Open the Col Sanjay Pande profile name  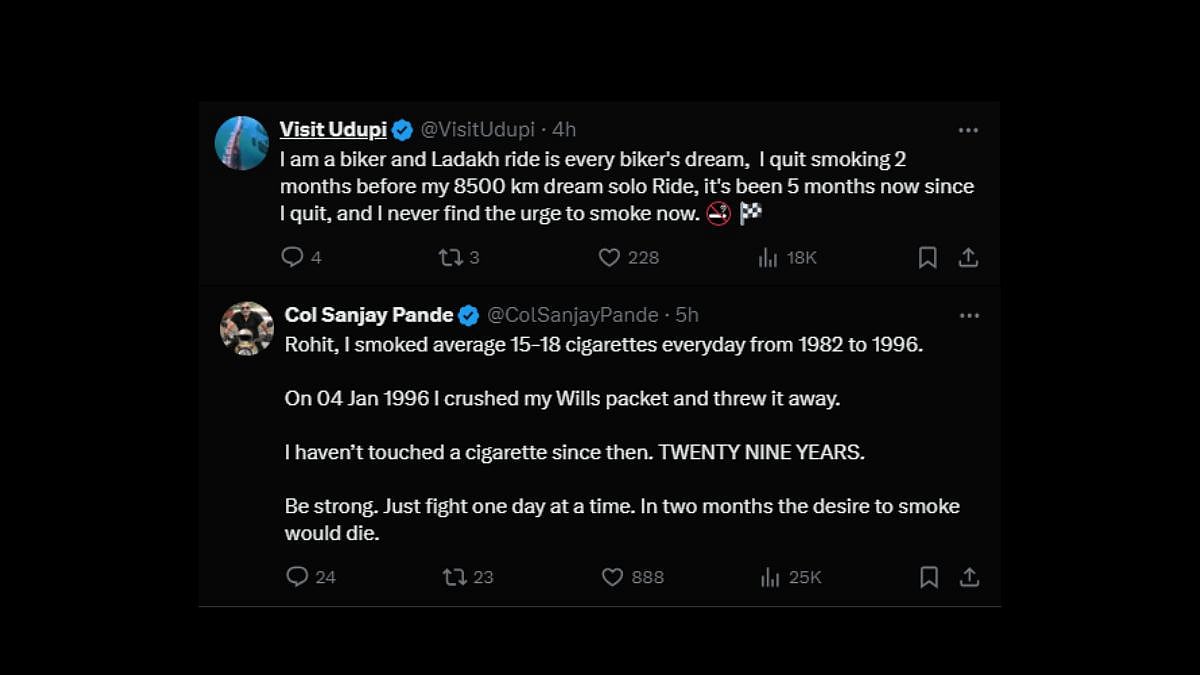coord(369,315)
